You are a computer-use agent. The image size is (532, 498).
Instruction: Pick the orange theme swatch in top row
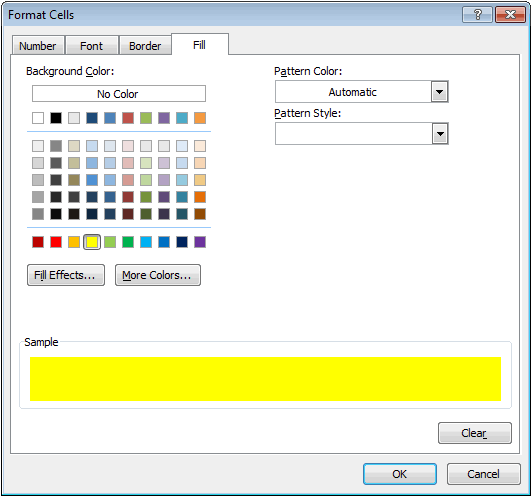[x=200, y=118]
